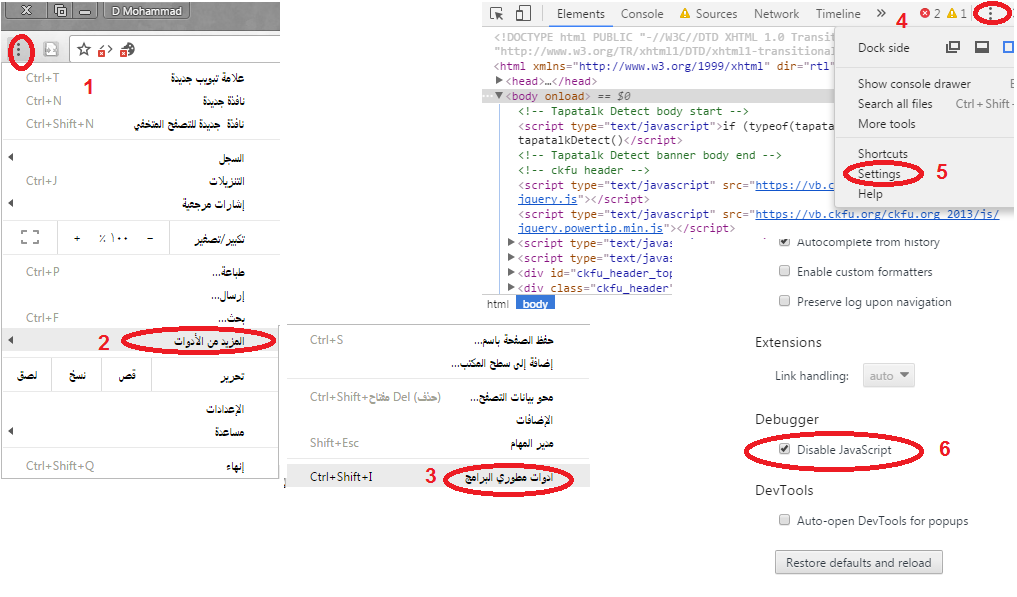Toggle Autocomplete from history checkbox

click(785, 242)
